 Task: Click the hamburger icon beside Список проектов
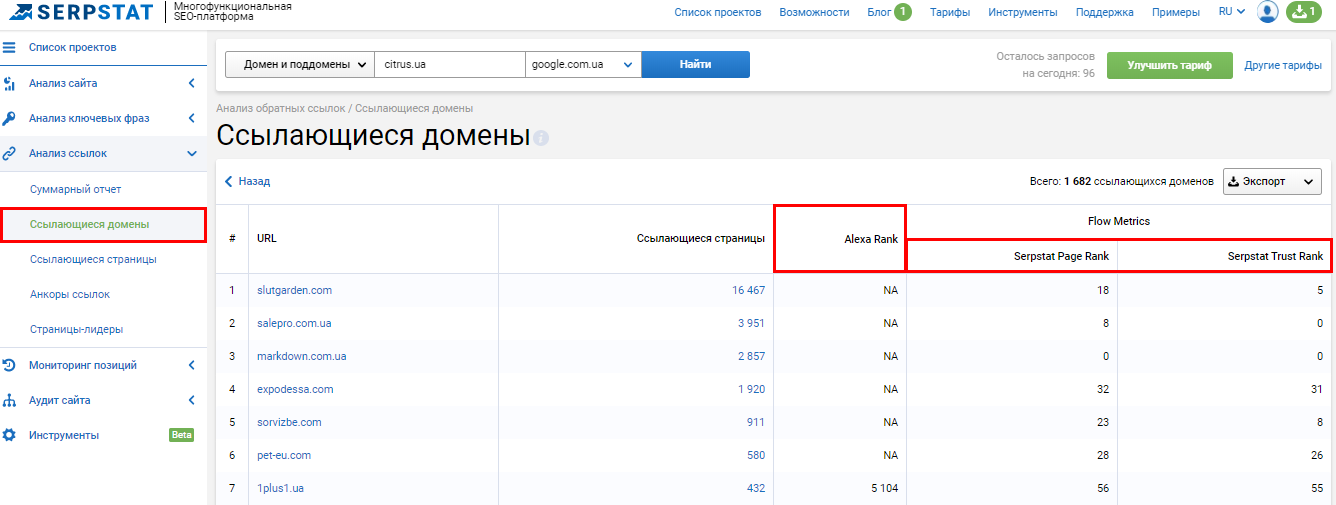coord(9,47)
